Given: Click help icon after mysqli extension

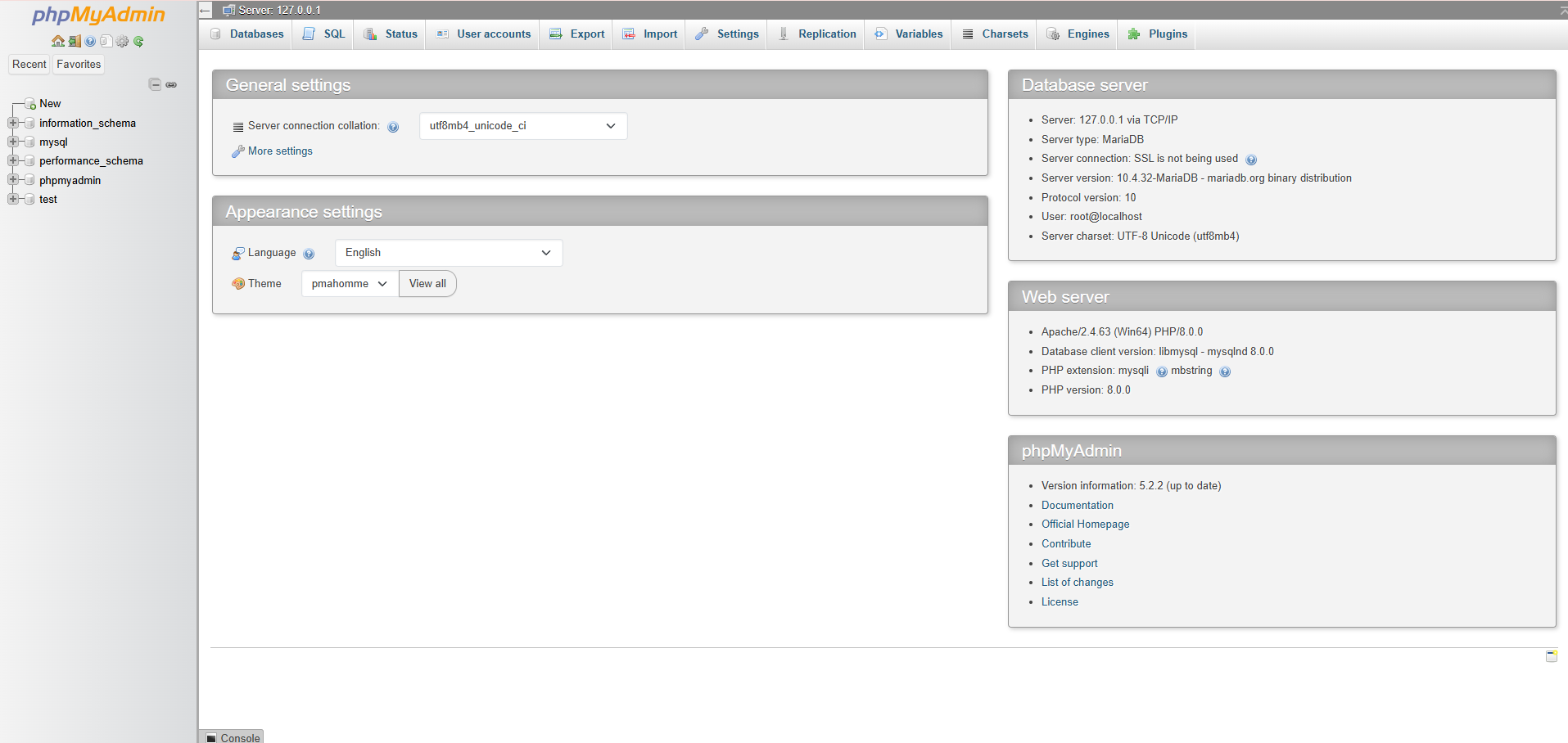Looking at the screenshot, I should [1162, 371].
